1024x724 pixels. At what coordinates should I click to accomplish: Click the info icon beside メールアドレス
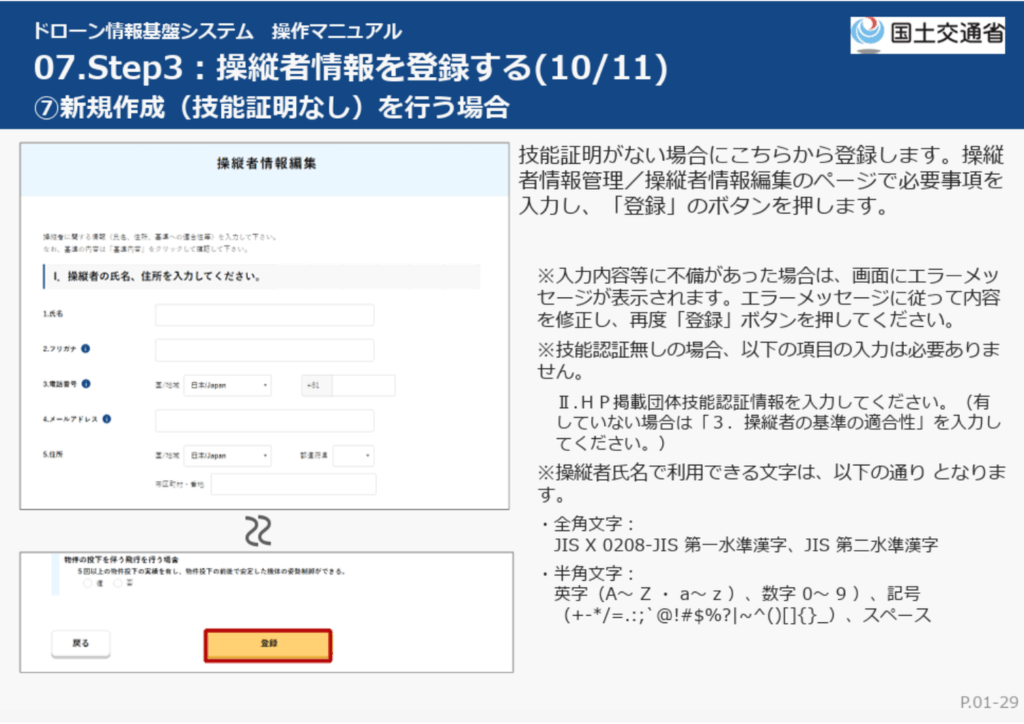106,419
